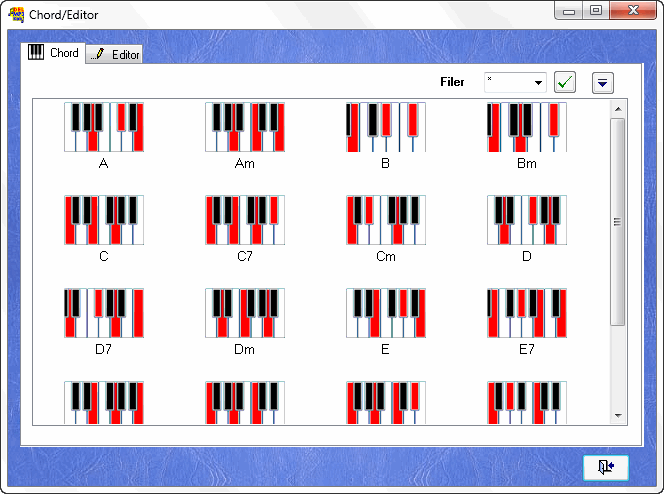Select the B chord keyboard diagram

point(386,127)
